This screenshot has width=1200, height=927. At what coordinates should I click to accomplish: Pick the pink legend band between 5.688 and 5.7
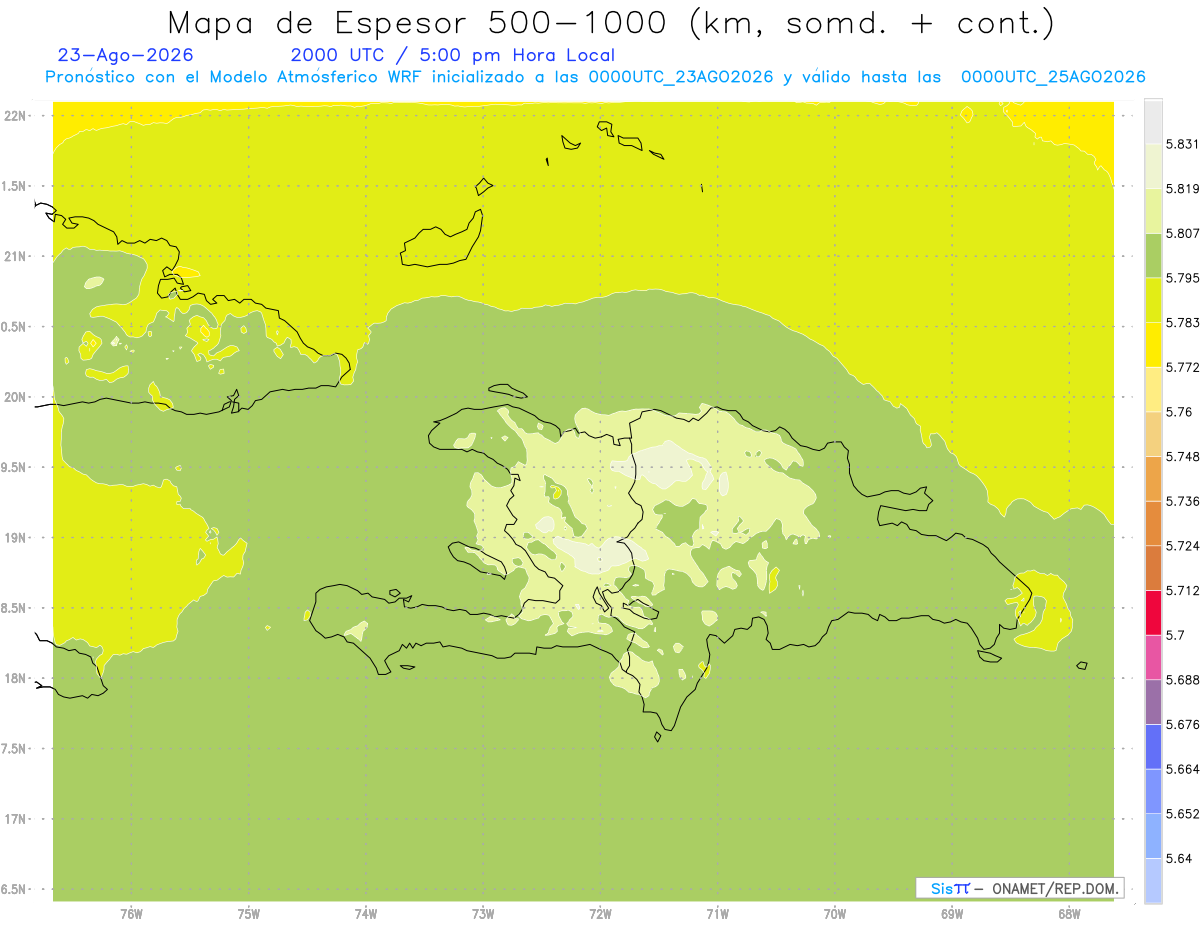click(1153, 657)
